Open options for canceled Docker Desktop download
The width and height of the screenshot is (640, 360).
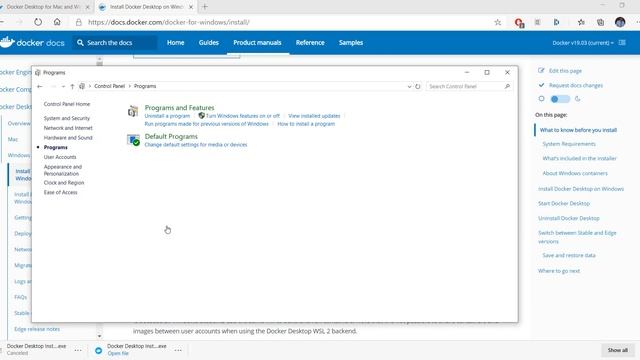coord(78,350)
